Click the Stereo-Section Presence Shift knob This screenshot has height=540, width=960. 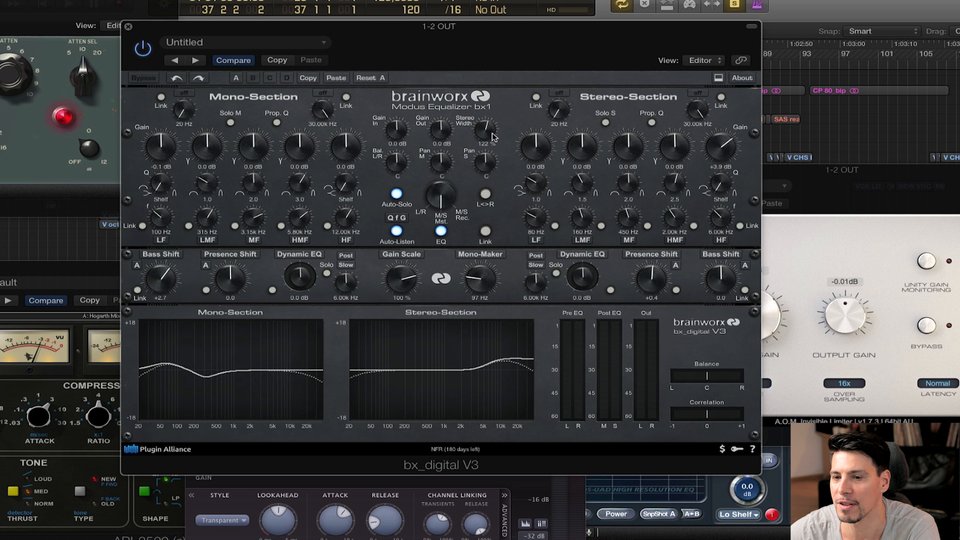point(651,278)
